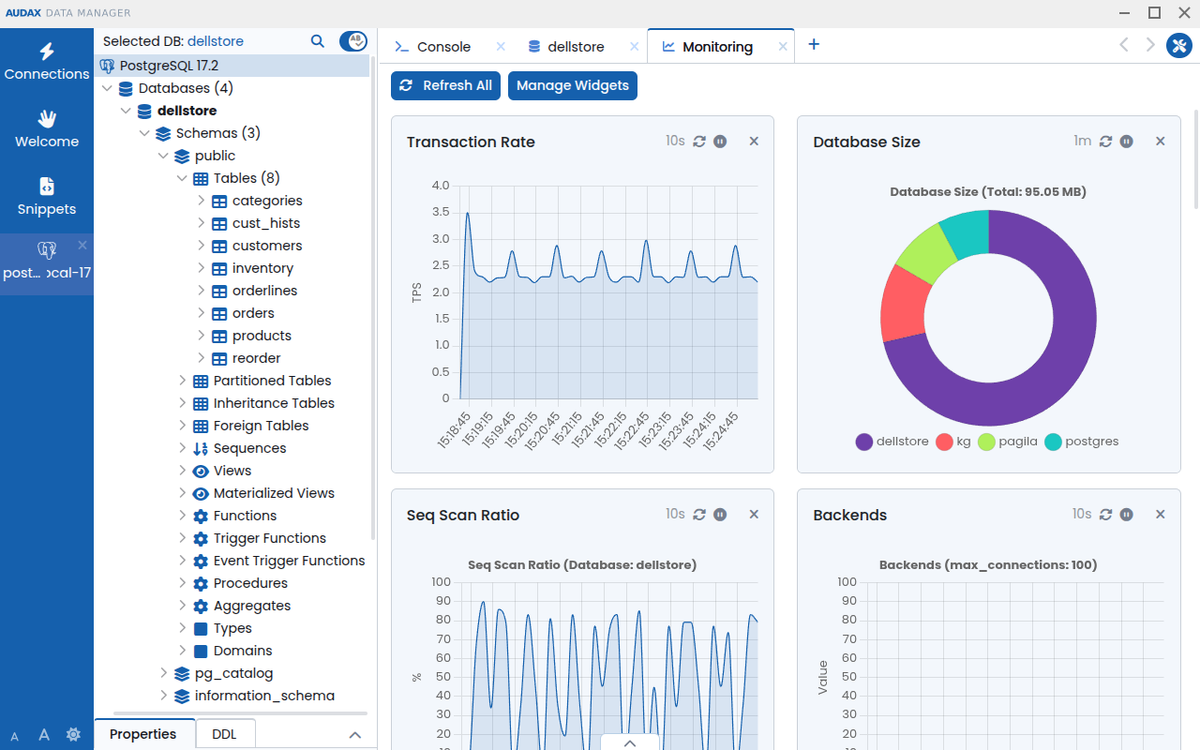
Task: Select the inventory table in the tree
Action: click(x=263, y=268)
